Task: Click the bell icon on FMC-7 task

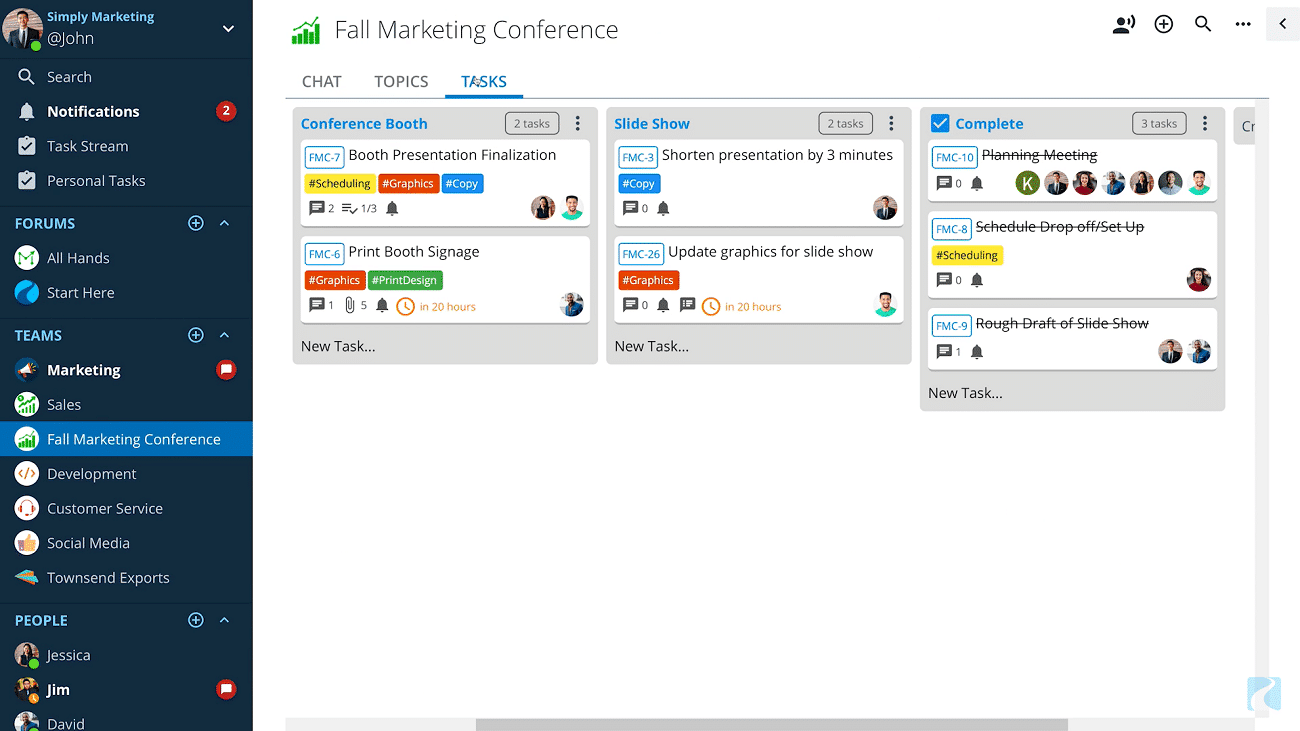Action: click(x=392, y=208)
